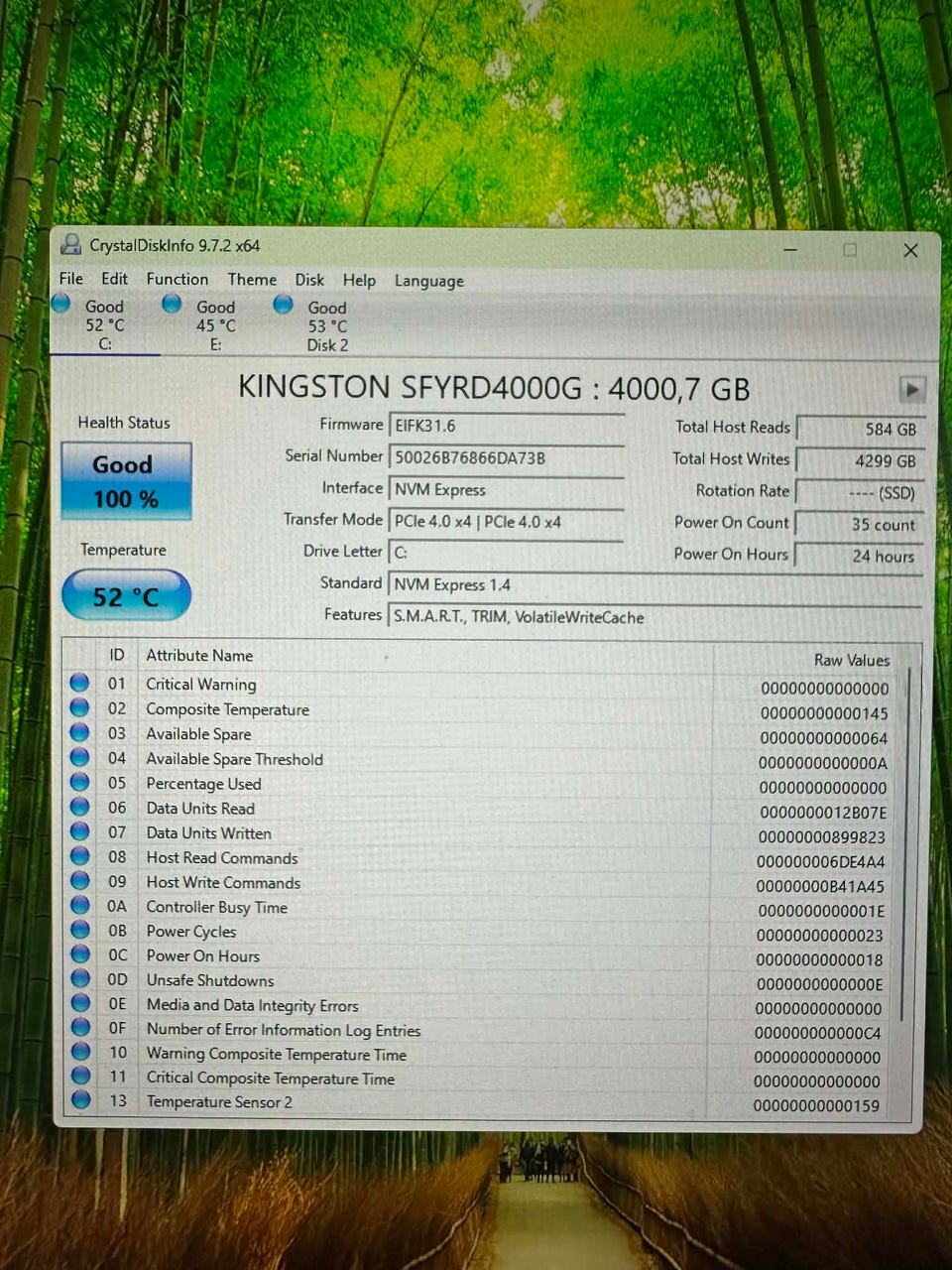Click the Standard field NVM Express 1.4
Screen dimensions: 952x1270
point(654,584)
